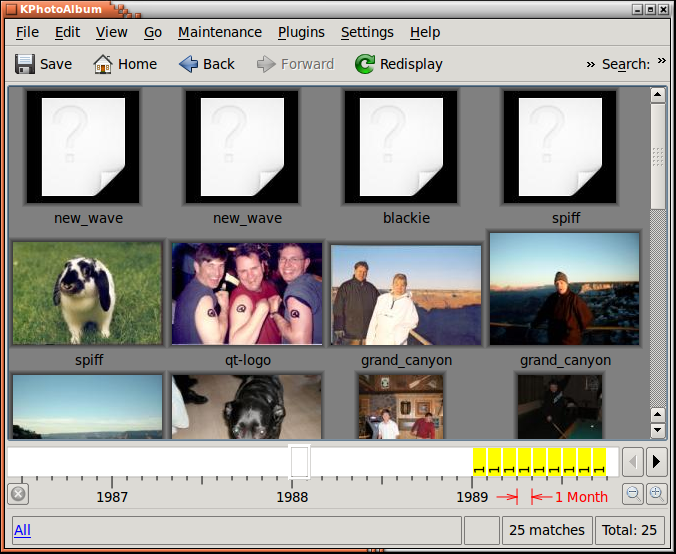
Task: Select the first new_wave placeholder thumbnail
Action: (83, 147)
